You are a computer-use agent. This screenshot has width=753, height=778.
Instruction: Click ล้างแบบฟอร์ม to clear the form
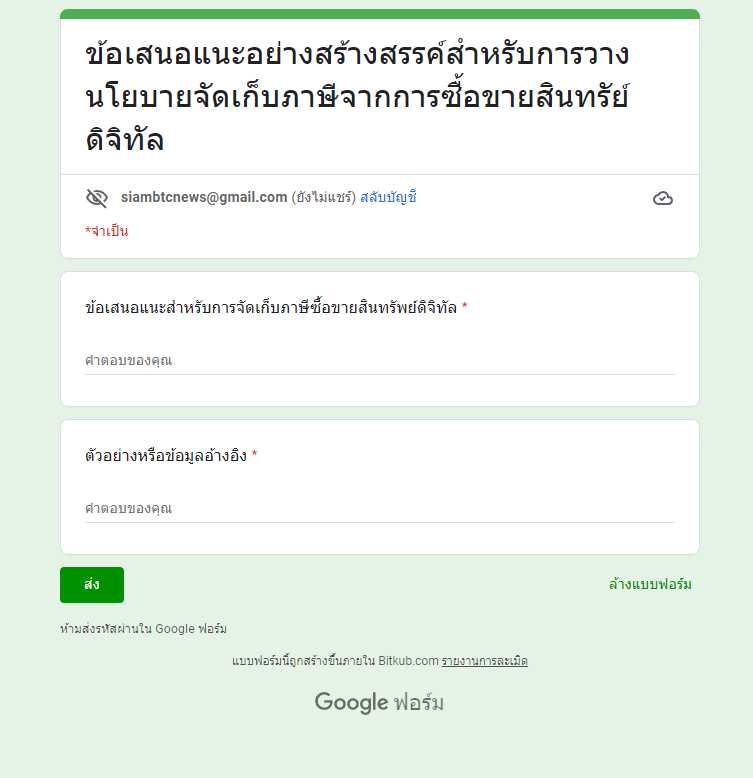click(x=650, y=584)
